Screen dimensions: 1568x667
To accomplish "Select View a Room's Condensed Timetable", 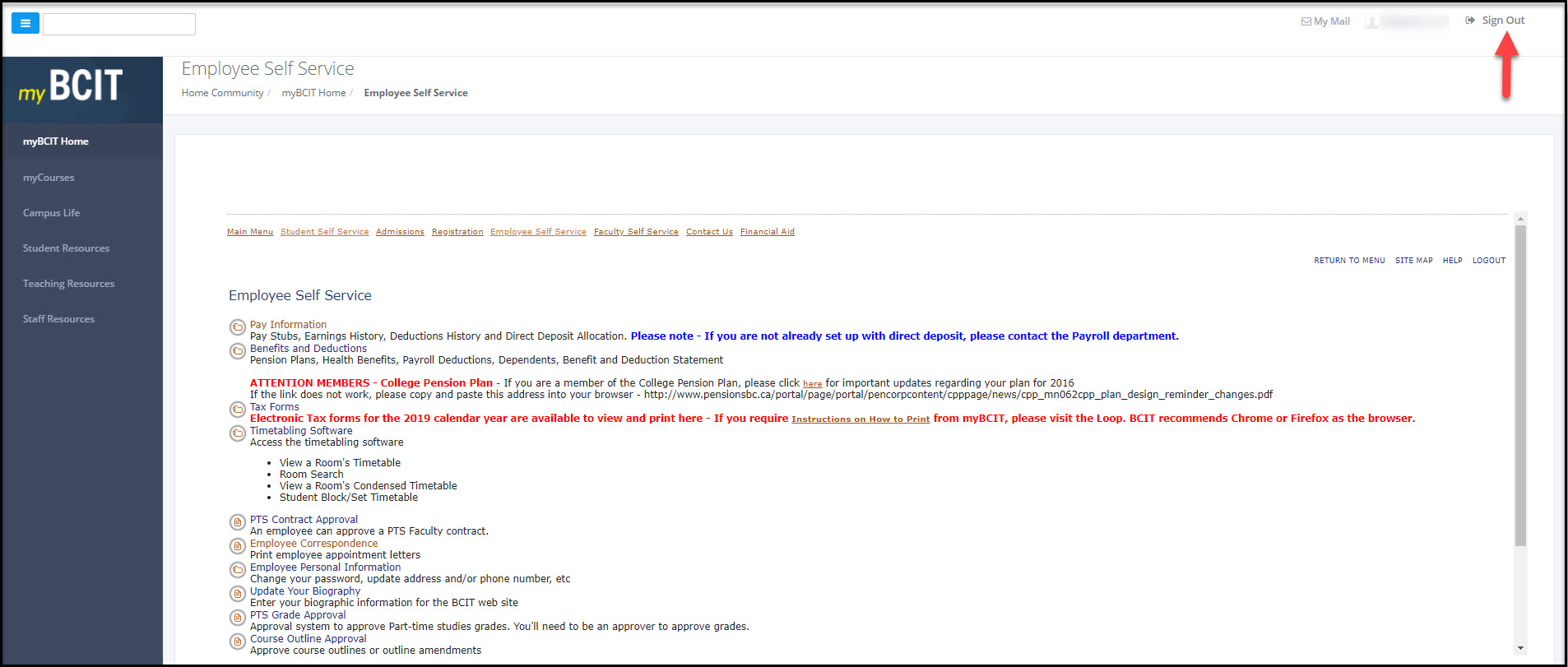I will coord(368,486).
